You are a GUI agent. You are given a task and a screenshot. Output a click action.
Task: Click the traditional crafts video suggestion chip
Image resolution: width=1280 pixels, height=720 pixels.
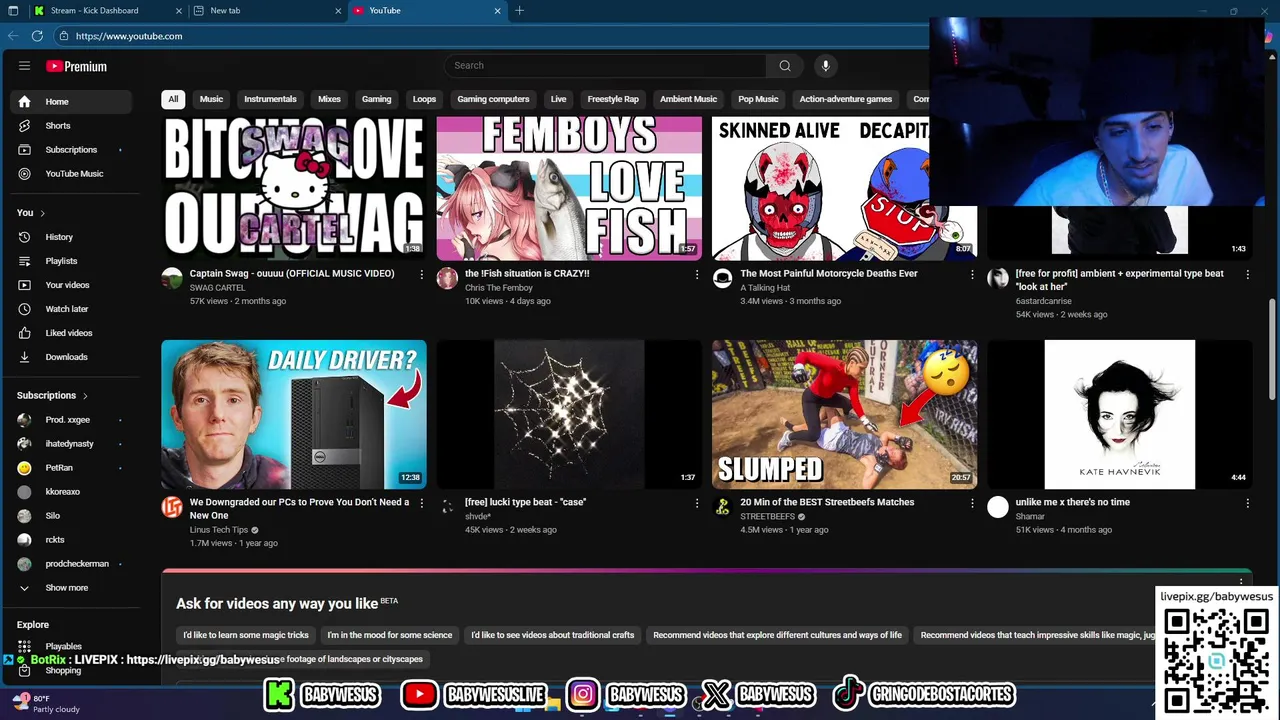click(553, 635)
